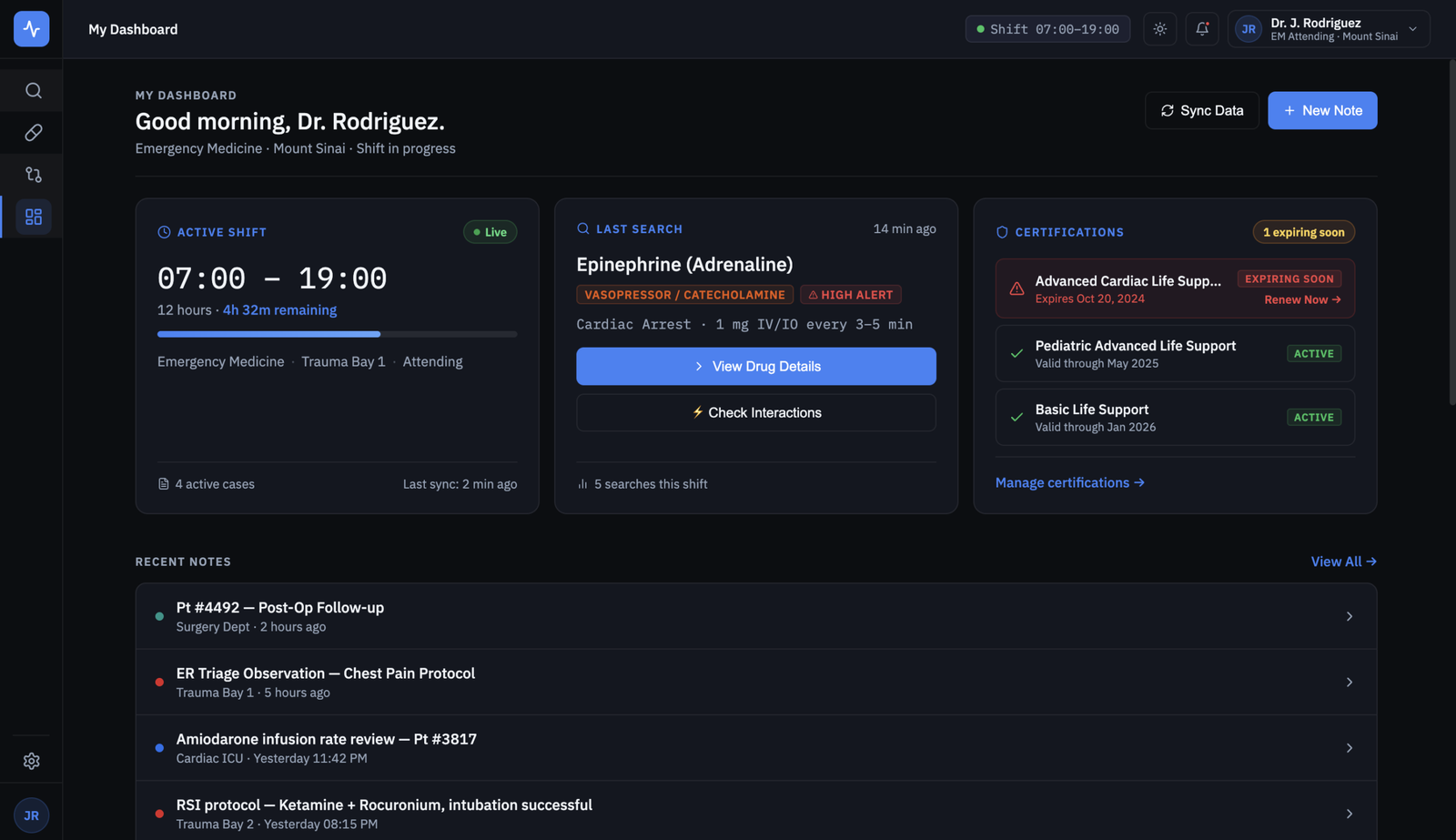Click the HIGH ALERT warning tag
1456x840 pixels.
(851, 295)
